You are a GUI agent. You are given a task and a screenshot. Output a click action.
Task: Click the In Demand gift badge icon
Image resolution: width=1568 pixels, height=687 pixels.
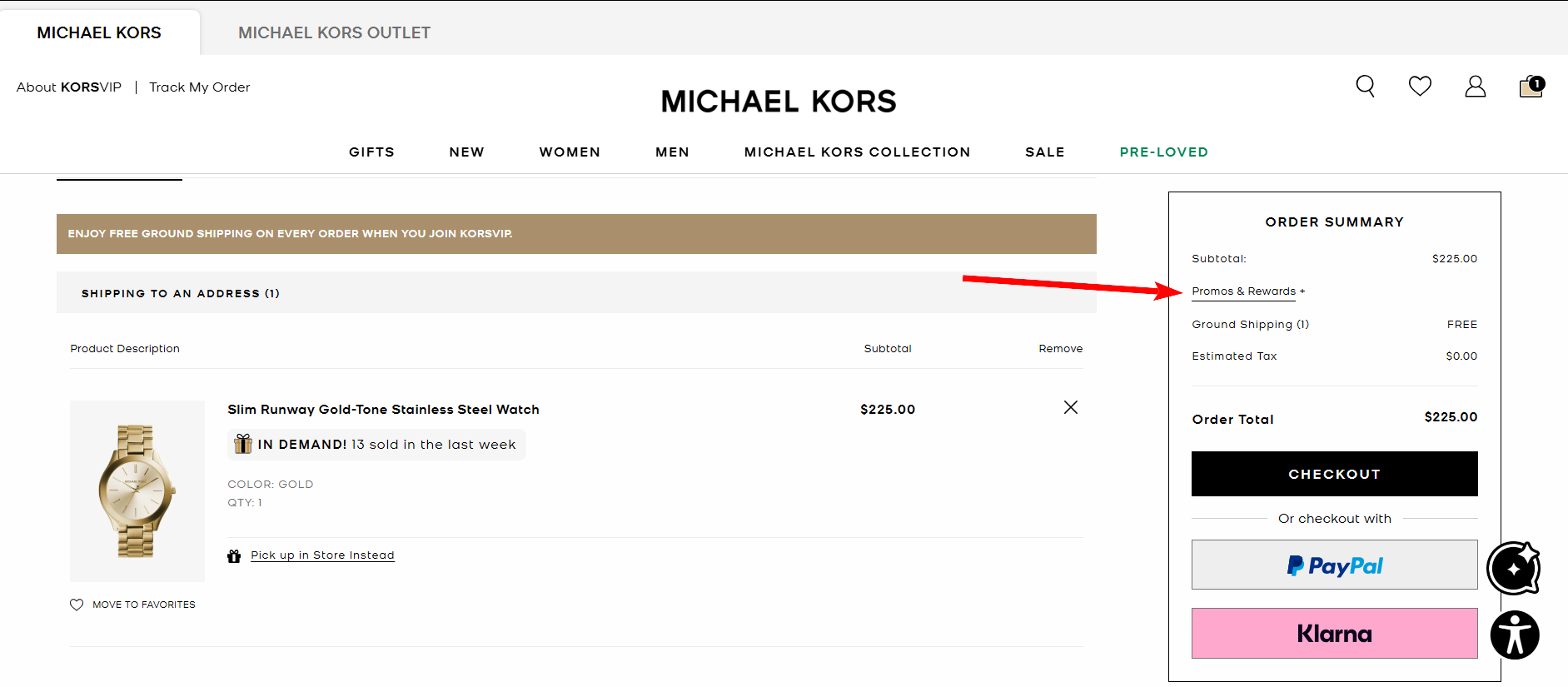coord(243,444)
